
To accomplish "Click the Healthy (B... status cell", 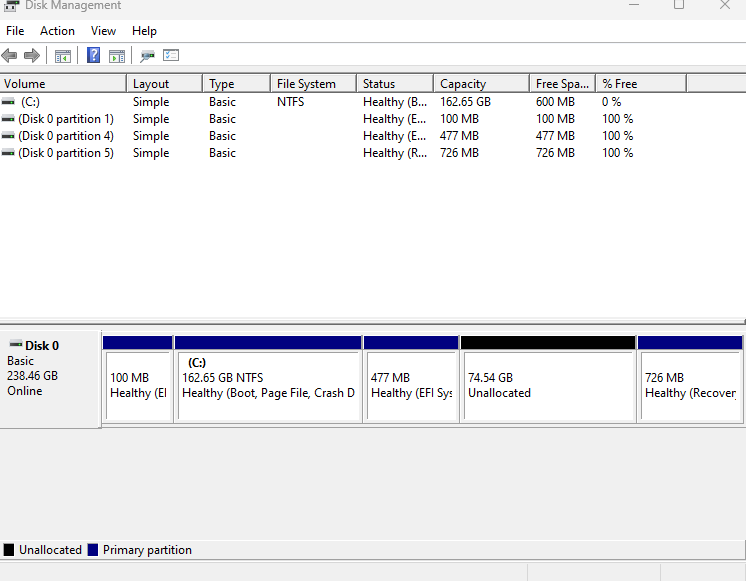I will coord(395,102).
